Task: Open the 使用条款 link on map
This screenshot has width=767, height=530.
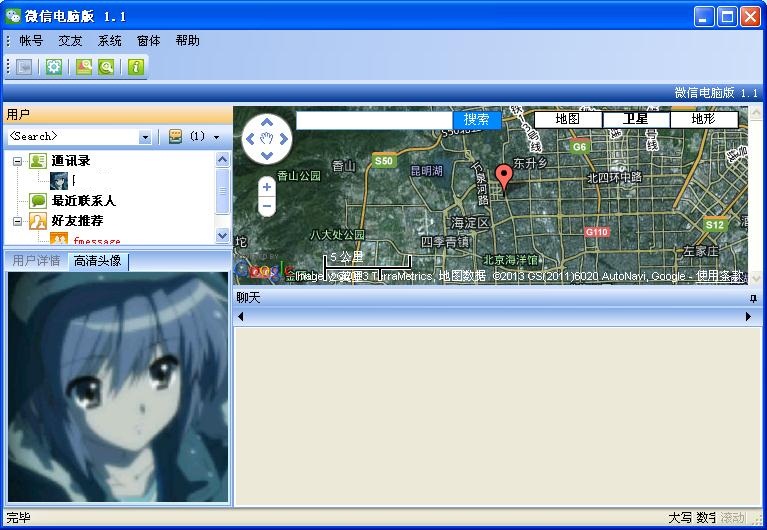Action: [x=720, y=276]
